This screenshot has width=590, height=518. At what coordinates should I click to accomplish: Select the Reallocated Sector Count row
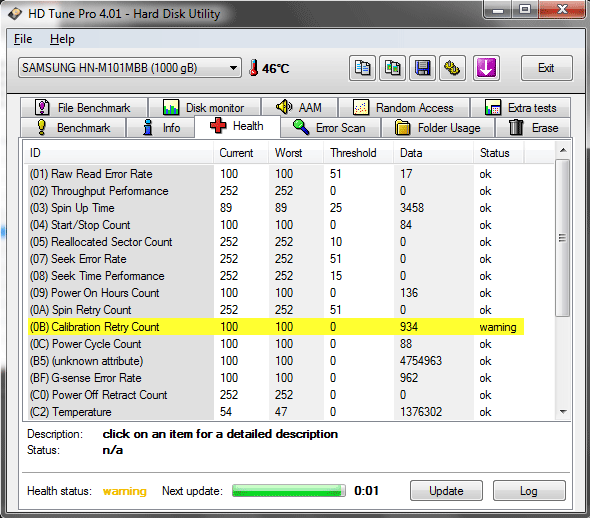pos(276,242)
